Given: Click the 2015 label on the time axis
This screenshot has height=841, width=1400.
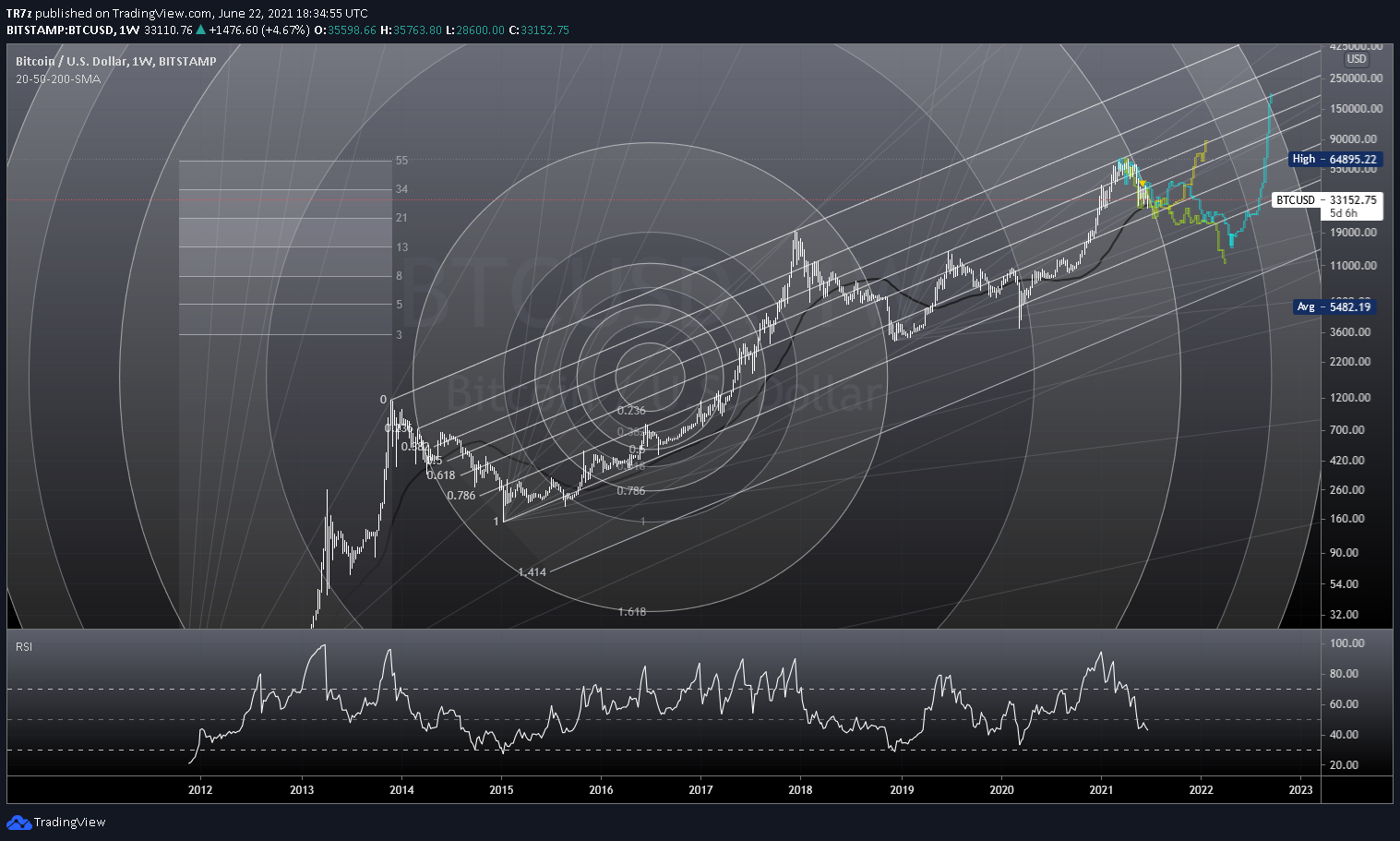Looking at the screenshot, I should pos(501,789).
